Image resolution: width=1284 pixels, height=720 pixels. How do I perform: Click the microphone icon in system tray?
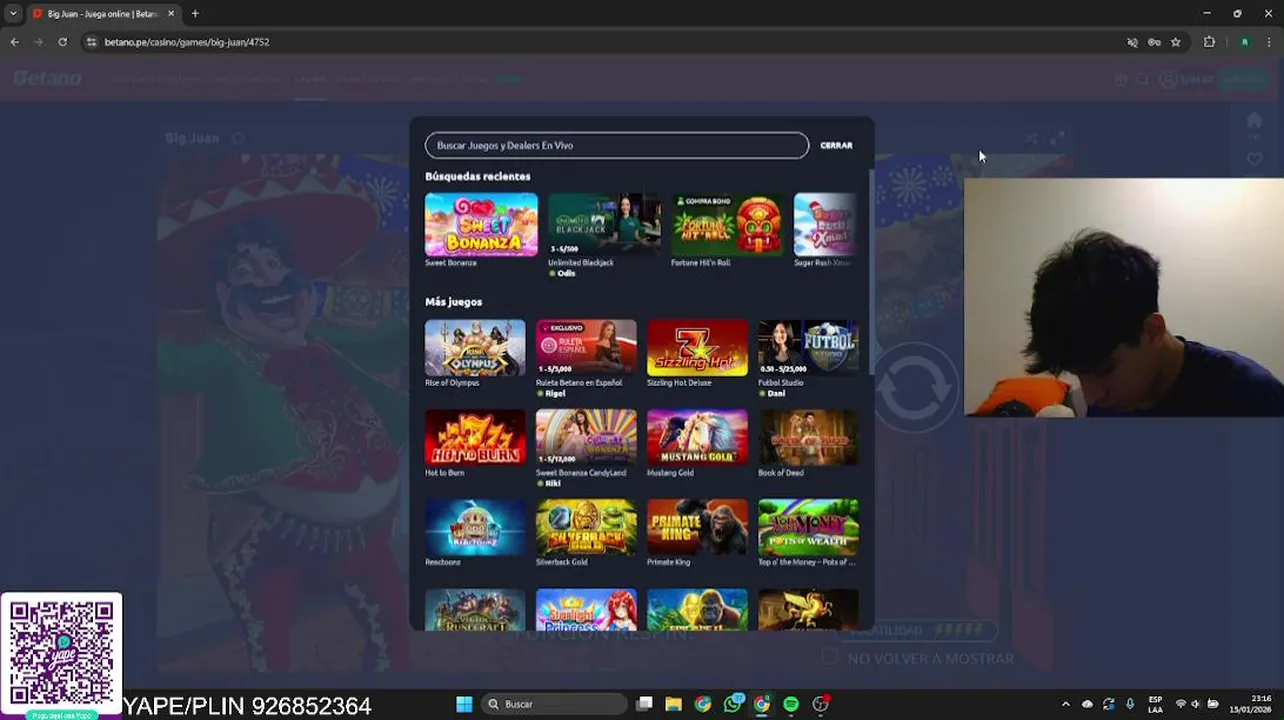tap(1130, 704)
